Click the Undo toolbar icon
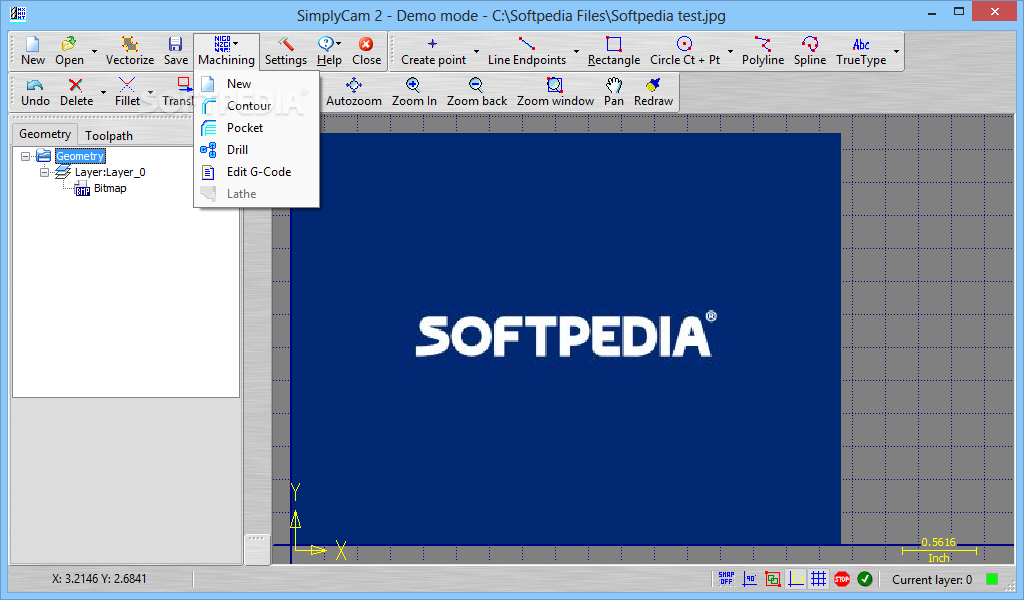Image resolution: width=1024 pixels, height=600 pixels. coord(35,92)
